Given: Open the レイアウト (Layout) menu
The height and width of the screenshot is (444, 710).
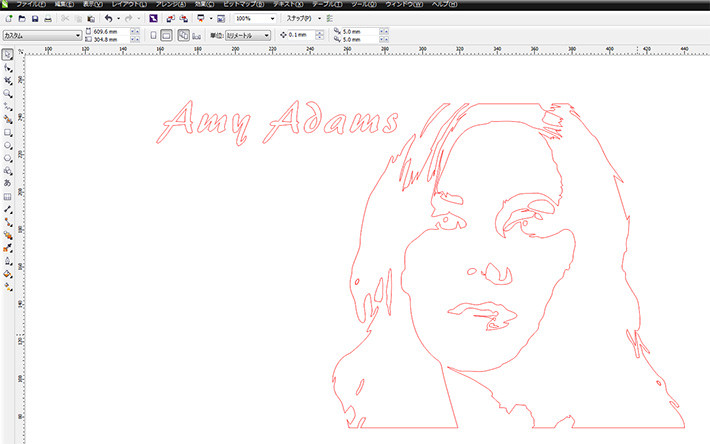Looking at the screenshot, I should click(x=129, y=5).
